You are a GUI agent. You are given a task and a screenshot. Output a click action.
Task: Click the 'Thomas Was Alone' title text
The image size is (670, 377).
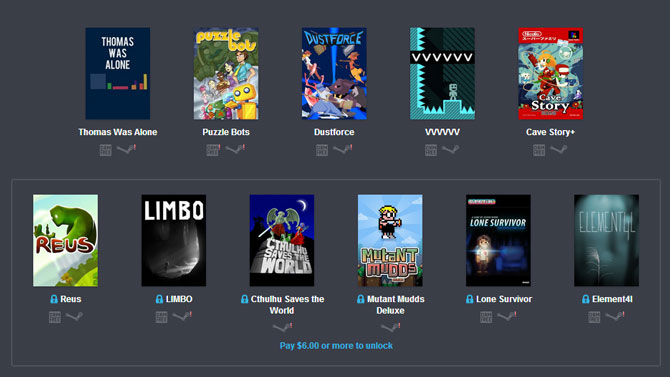(x=118, y=132)
